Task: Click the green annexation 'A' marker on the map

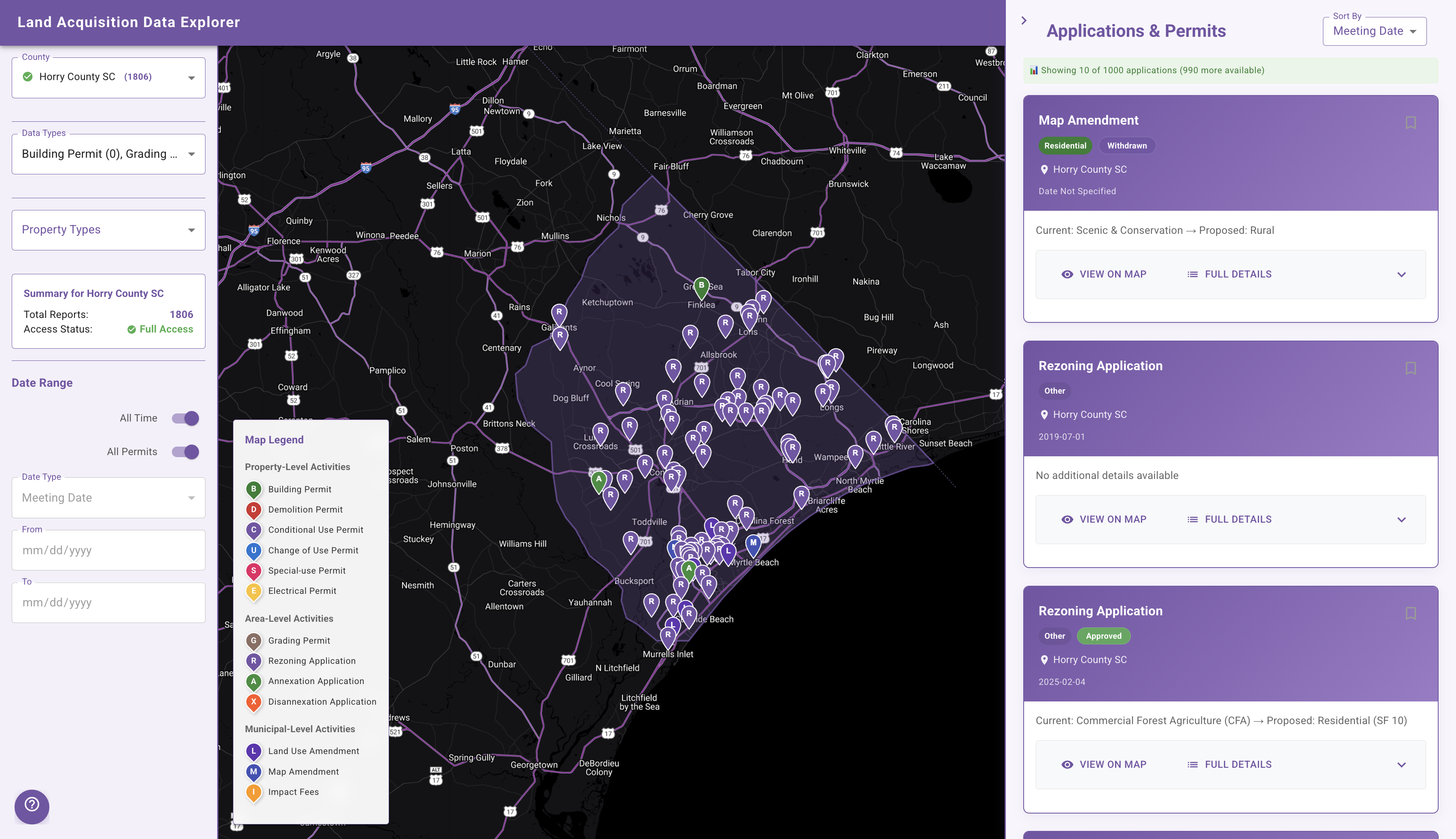Action: point(599,478)
